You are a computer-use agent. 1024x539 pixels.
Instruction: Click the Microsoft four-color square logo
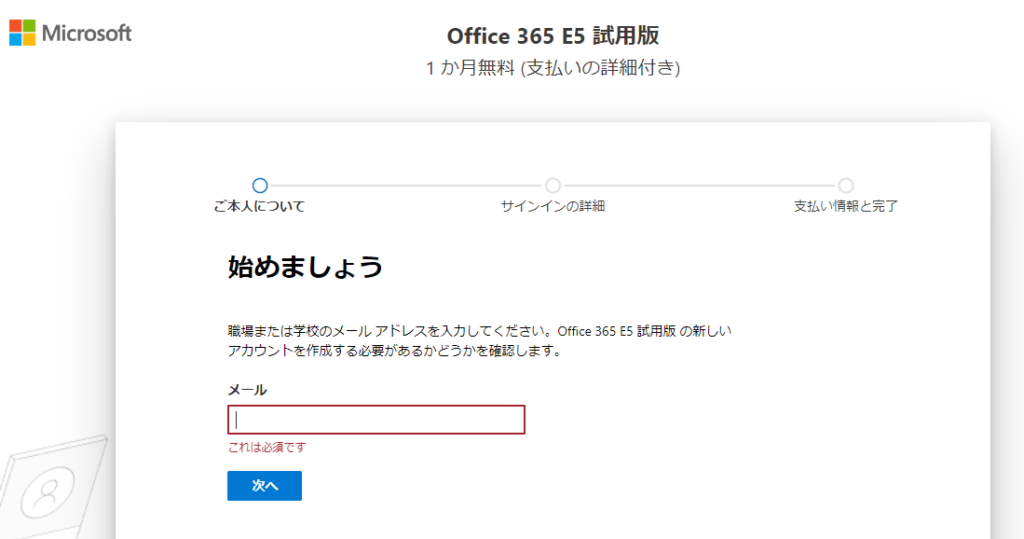22,33
